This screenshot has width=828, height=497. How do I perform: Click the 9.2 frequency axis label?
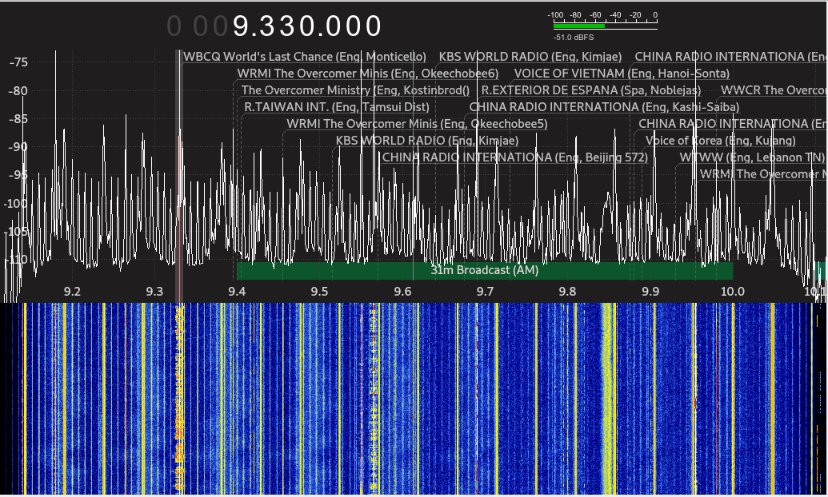[72, 292]
